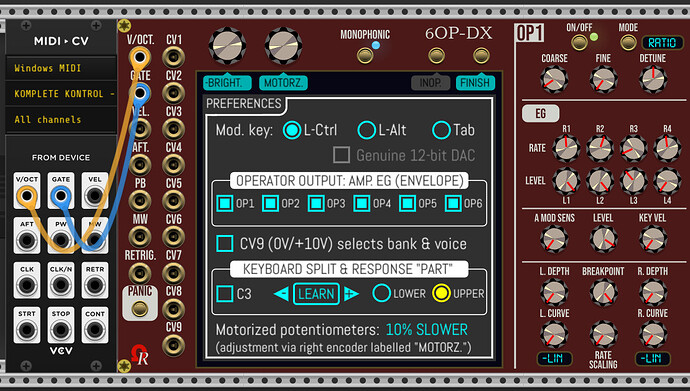
Task: Click the left arrow beside LEARN
Action: (281, 294)
